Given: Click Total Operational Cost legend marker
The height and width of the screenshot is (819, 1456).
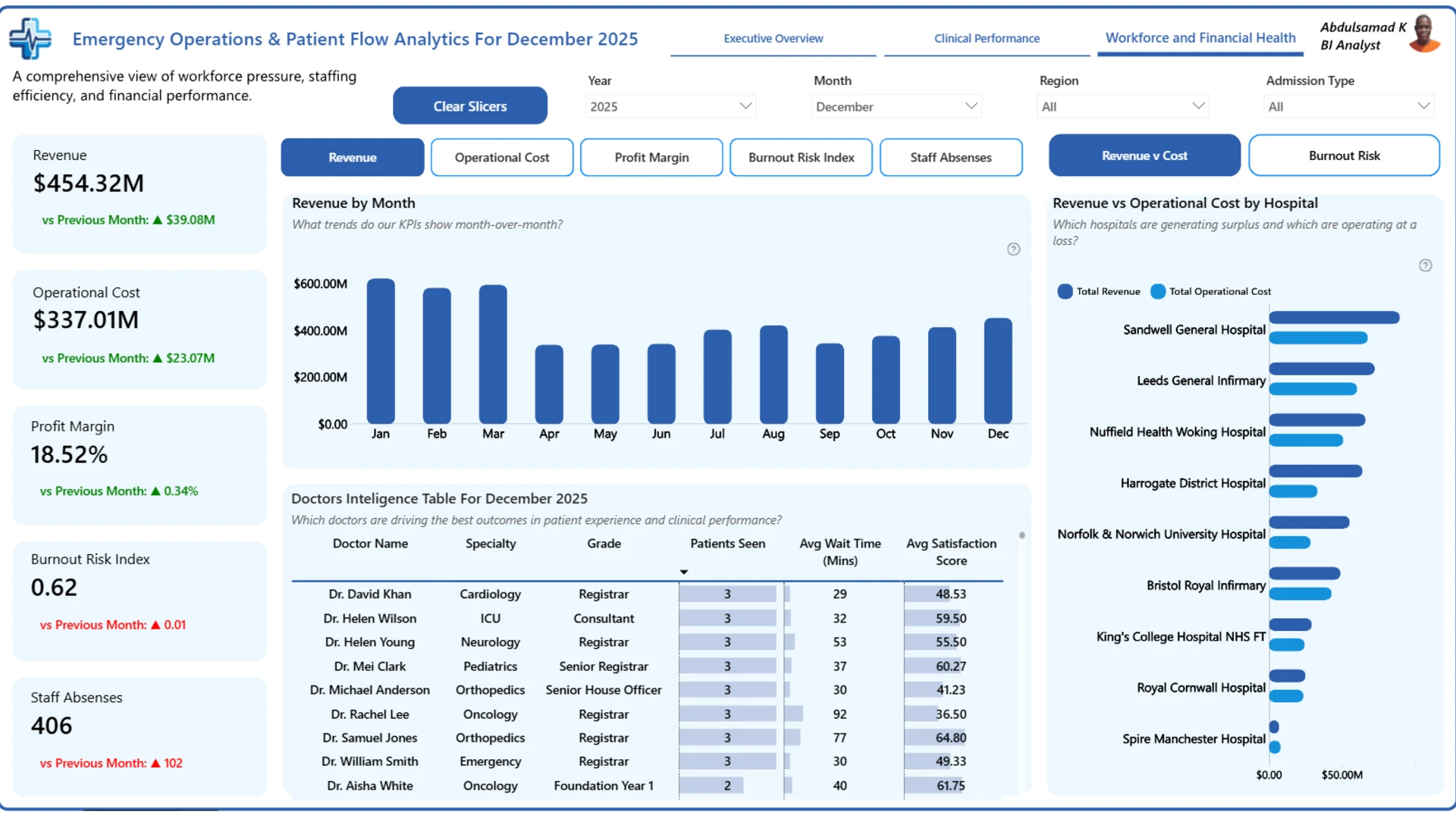Looking at the screenshot, I should [1157, 291].
